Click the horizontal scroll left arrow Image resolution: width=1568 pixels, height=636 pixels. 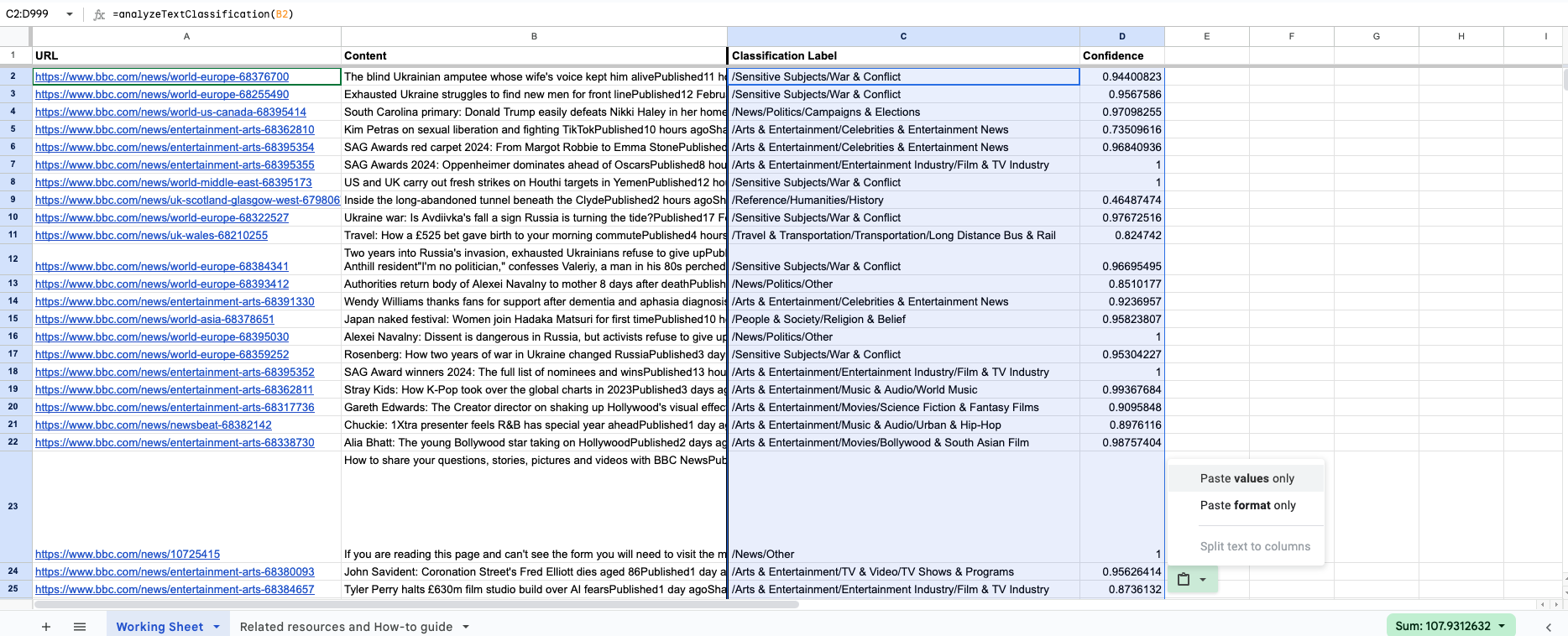click(1543, 604)
